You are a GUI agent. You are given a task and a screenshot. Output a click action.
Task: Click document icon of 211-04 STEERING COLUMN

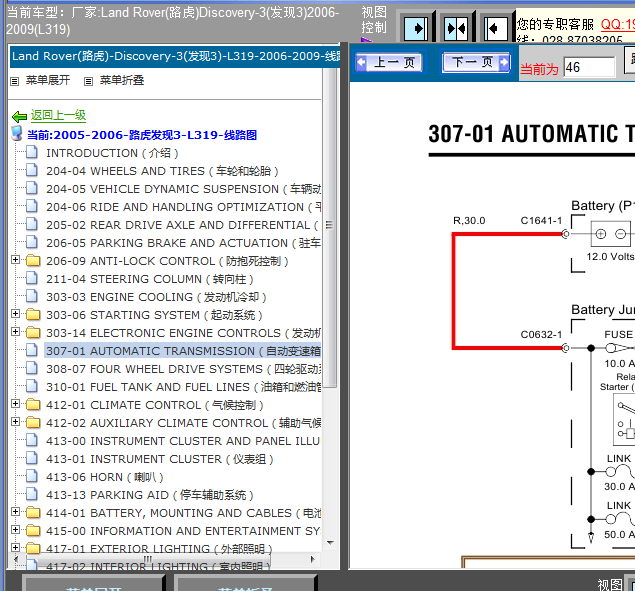coord(32,278)
